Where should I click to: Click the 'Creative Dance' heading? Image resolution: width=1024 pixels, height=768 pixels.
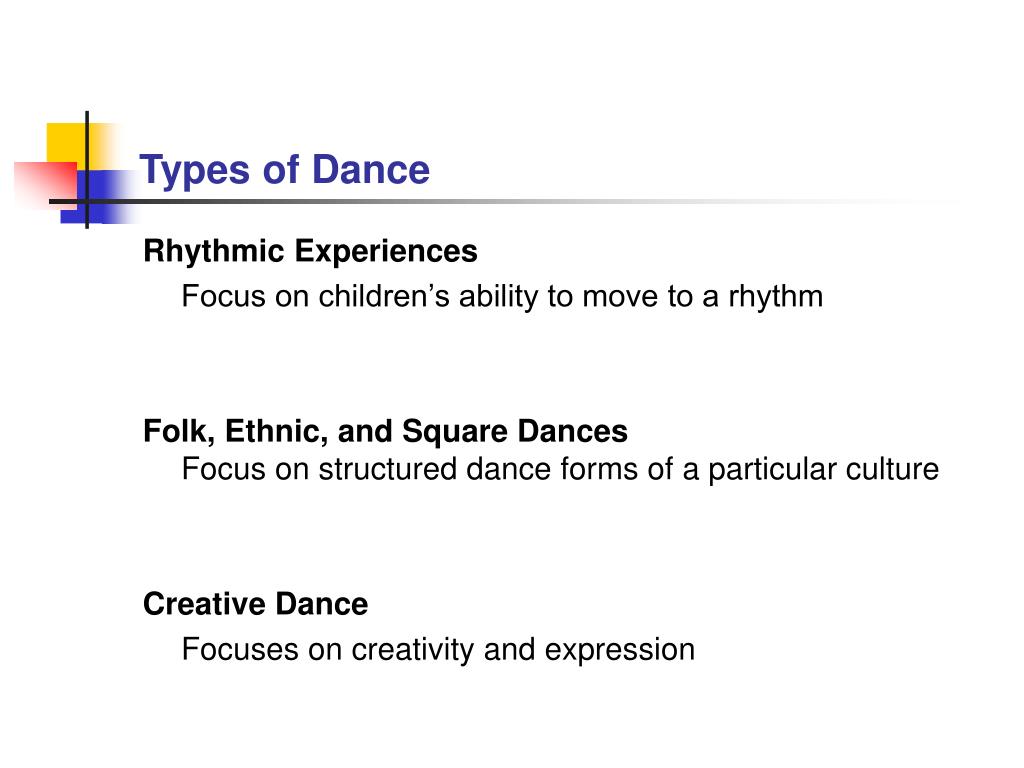[x=255, y=604]
